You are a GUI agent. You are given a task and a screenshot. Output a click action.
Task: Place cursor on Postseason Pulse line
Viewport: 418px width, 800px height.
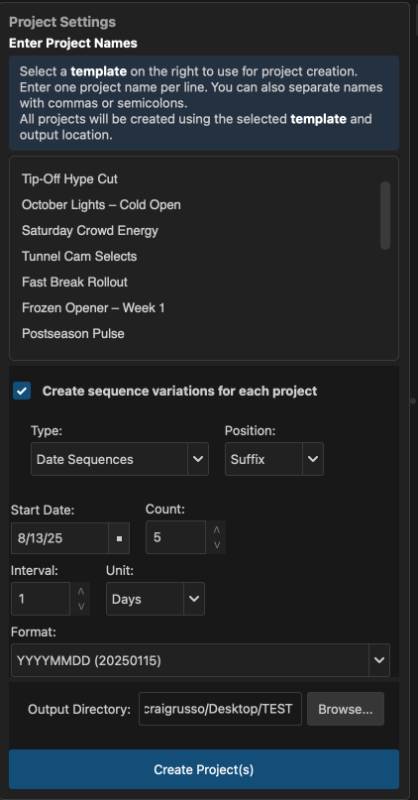73,334
